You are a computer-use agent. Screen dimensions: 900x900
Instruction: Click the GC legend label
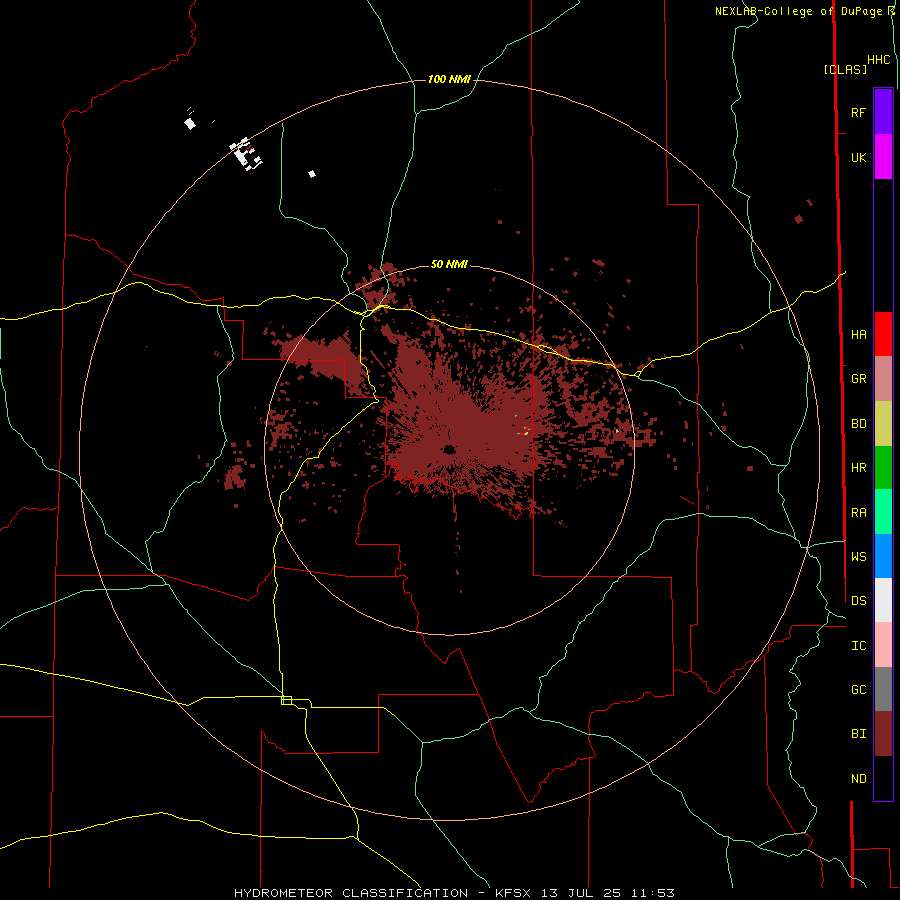coord(858,690)
